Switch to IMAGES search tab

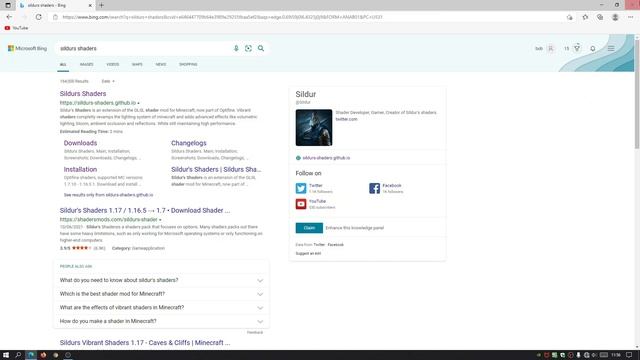[x=87, y=64]
